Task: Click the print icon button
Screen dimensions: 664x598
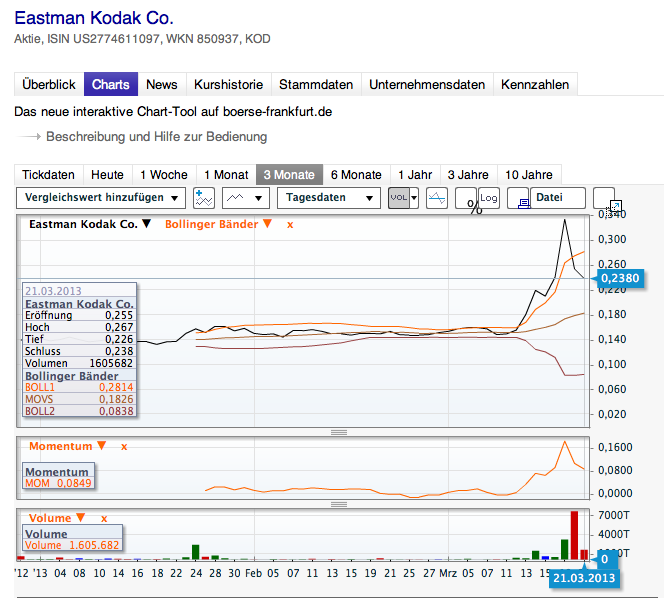Action: point(518,198)
